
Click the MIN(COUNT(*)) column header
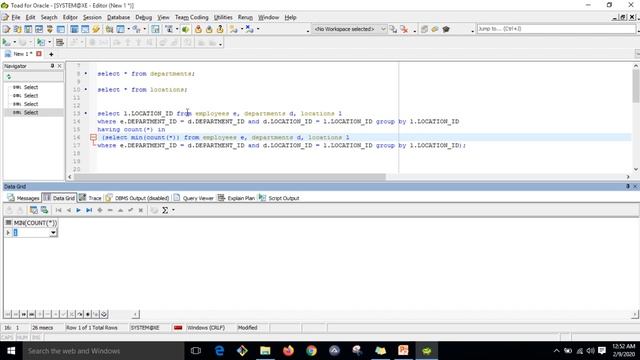35,223
